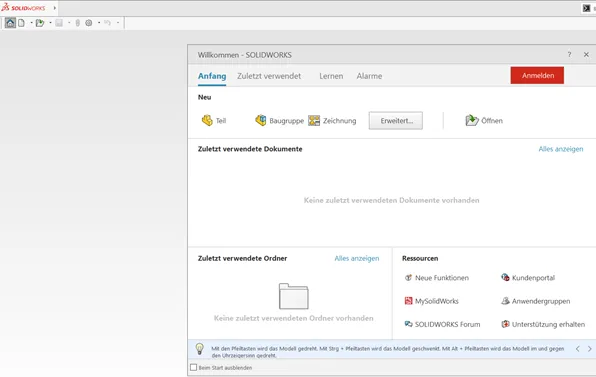Open the dropdown arrow beside Save icon
Image resolution: width=596 pixels, height=377 pixels.
click(x=69, y=23)
